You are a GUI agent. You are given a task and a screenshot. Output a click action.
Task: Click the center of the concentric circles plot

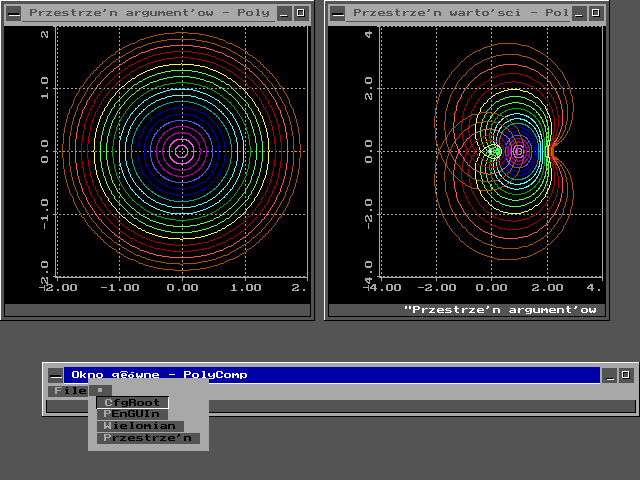(181, 151)
